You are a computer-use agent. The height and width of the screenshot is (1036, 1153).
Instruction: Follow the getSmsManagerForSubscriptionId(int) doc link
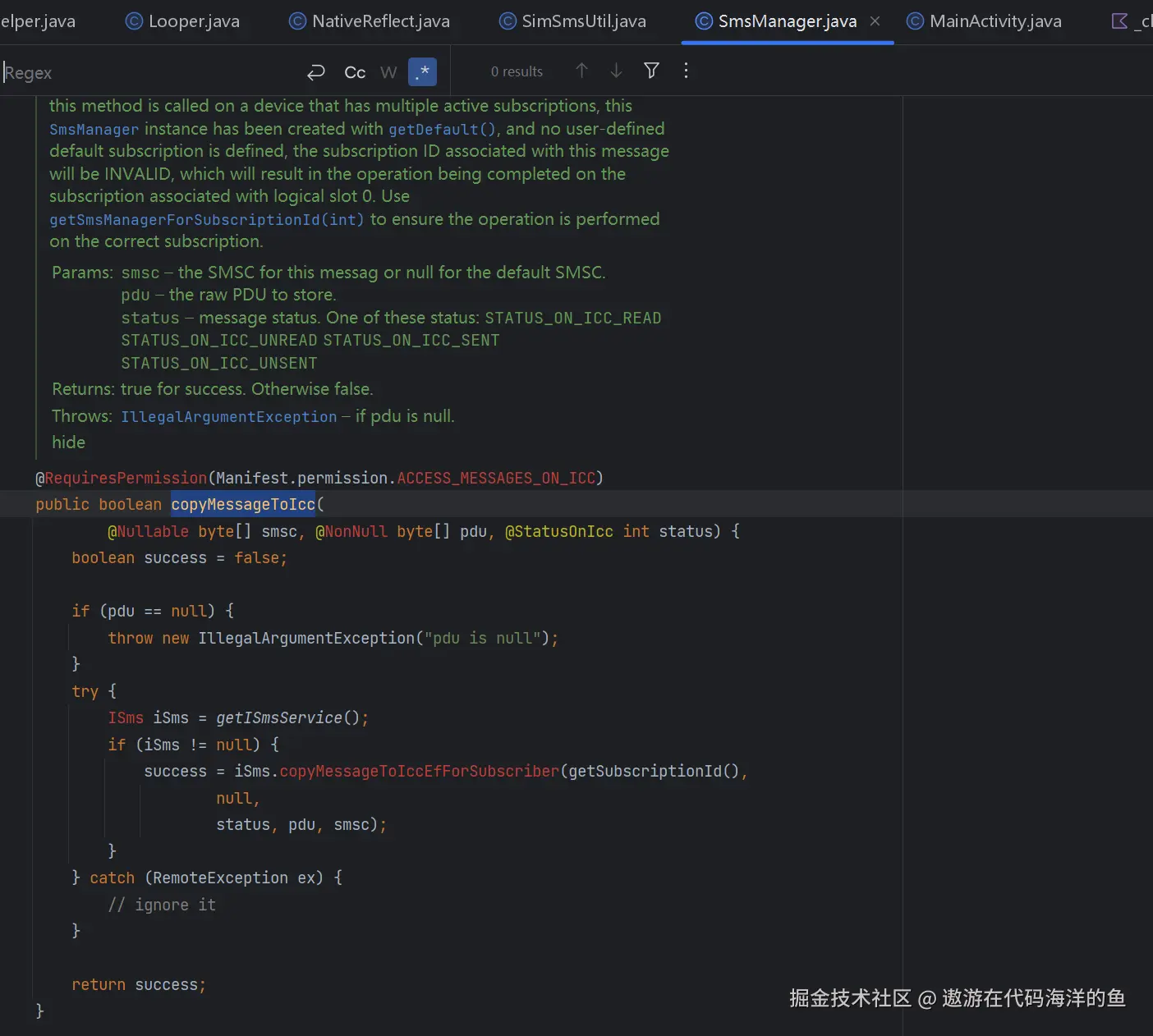tap(206, 220)
